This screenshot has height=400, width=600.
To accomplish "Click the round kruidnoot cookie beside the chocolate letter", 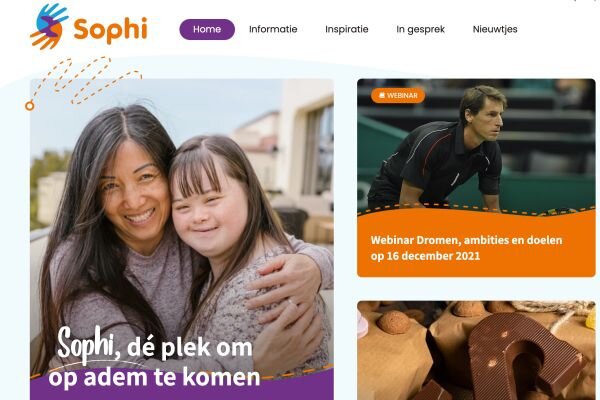I will (393, 321).
